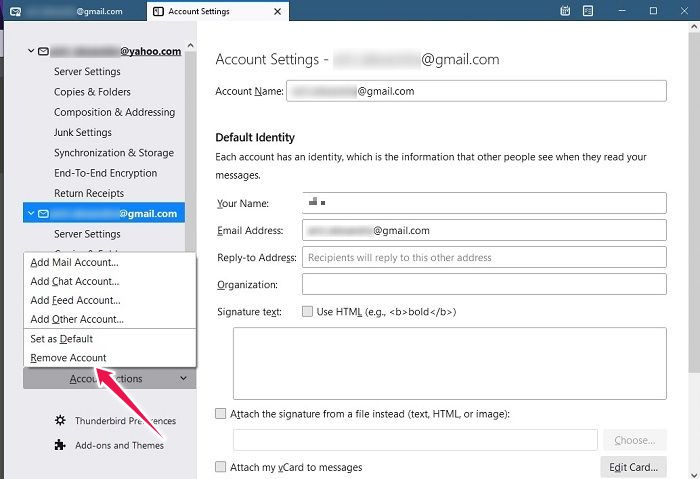Click the Default Identity heading text
This screenshot has width=700, height=479.
point(255,137)
